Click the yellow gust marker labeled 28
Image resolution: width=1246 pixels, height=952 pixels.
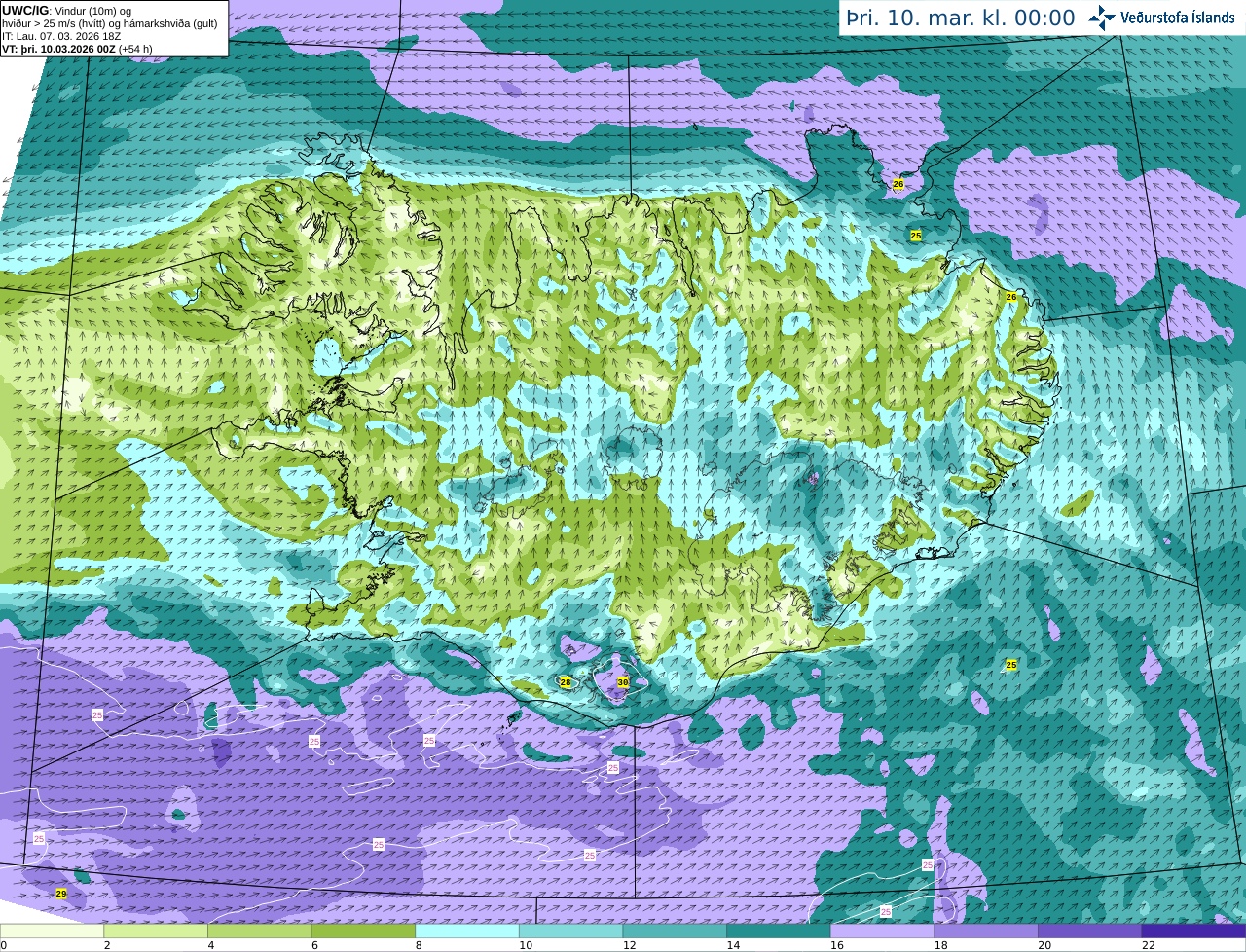point(566,682)
